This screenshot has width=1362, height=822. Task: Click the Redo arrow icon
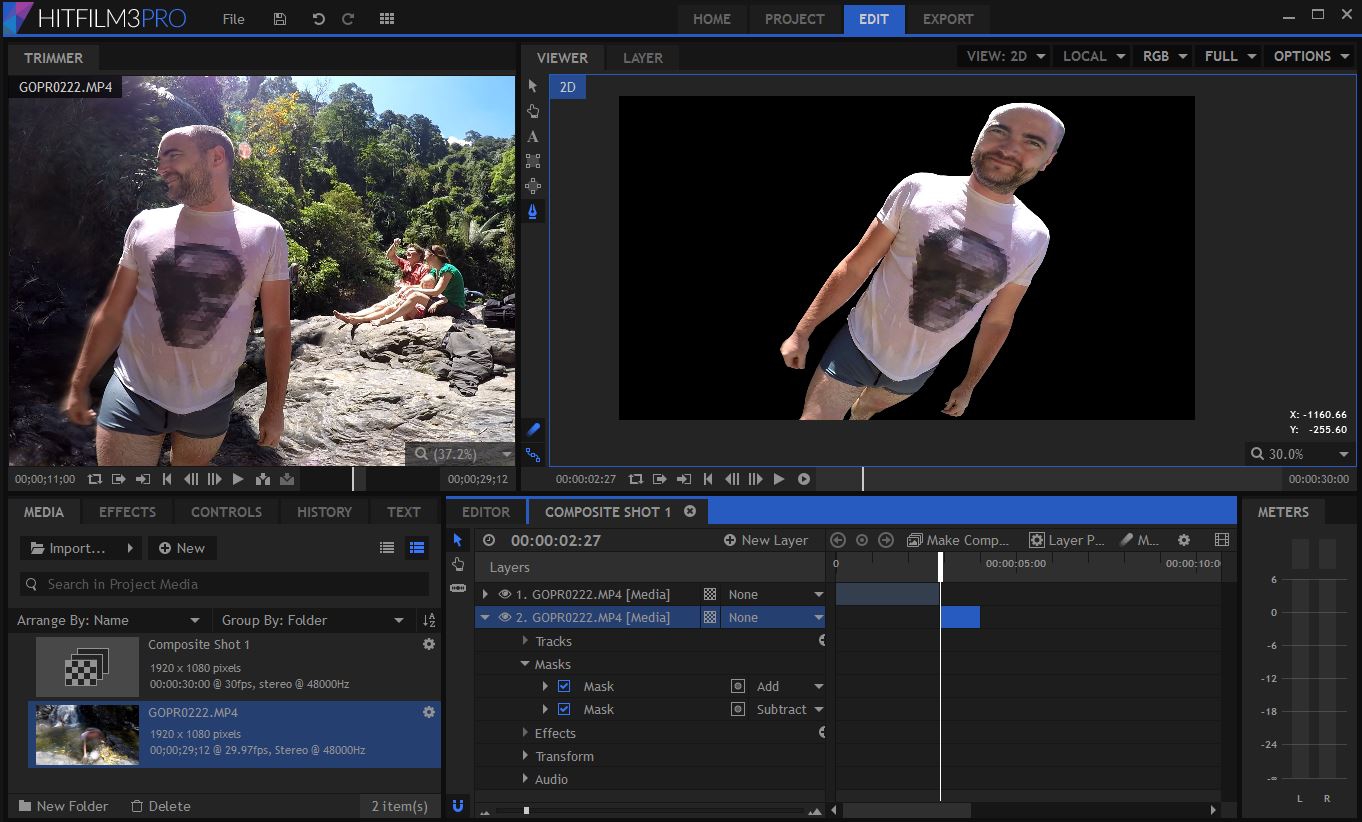coord(348,19)
